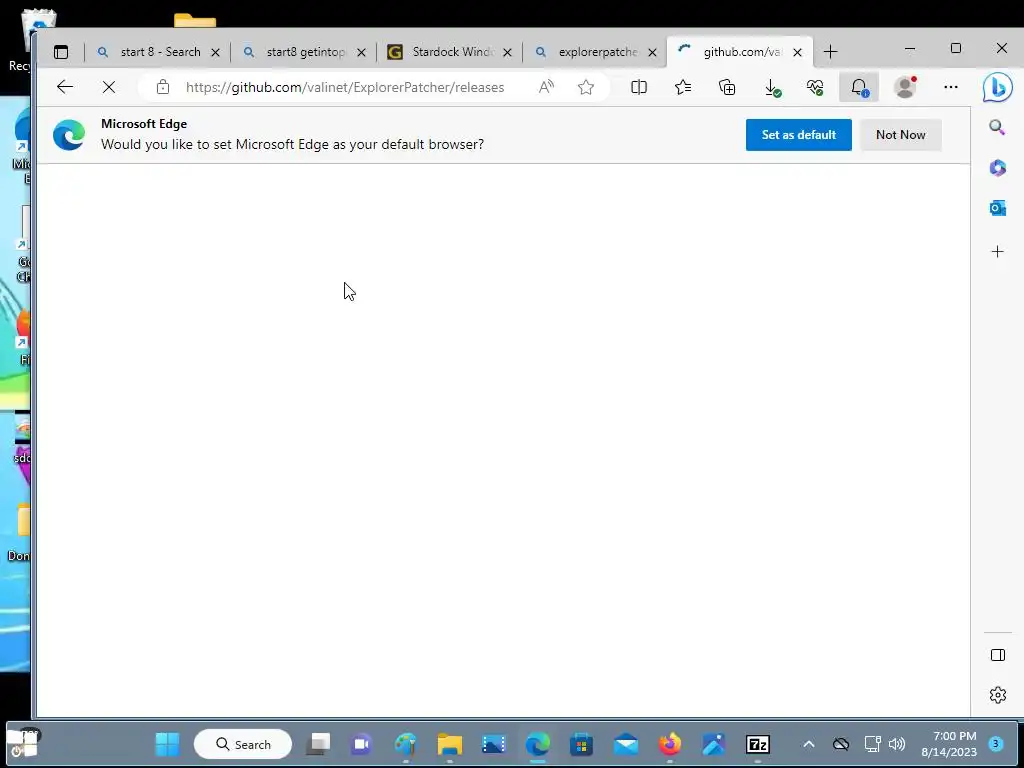Close the explorerpatcher tab

click(x=652, y=53)
